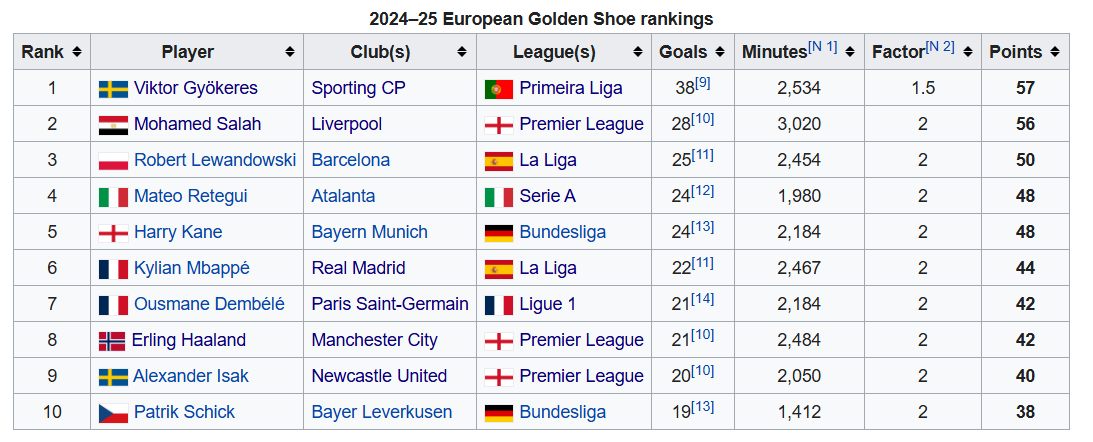Sort table by Goals column arrows
Image resolution: width=1093 pixels, height=442 pixels.
(x=719, y=52)
